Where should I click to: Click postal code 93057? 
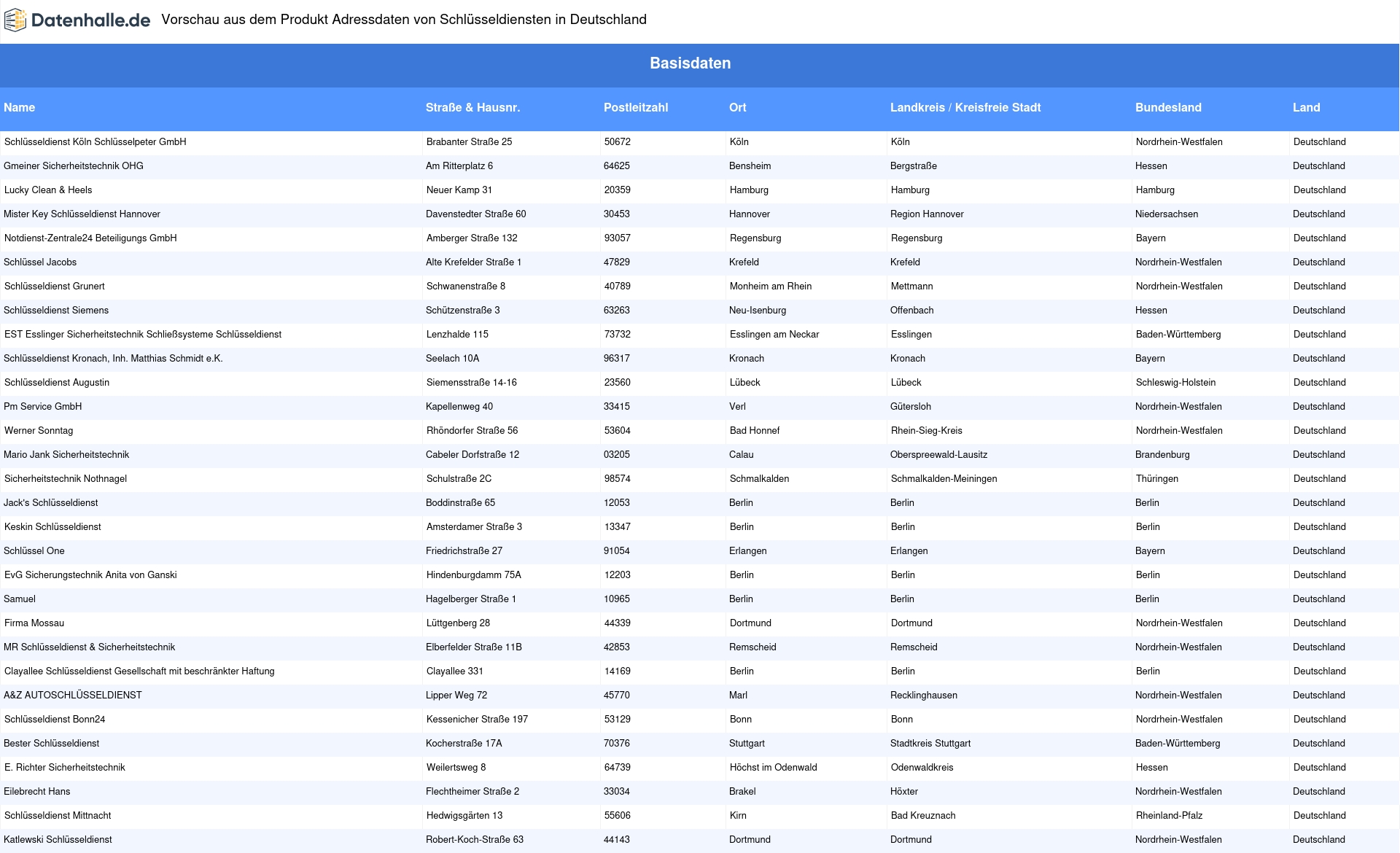point(618,238)
